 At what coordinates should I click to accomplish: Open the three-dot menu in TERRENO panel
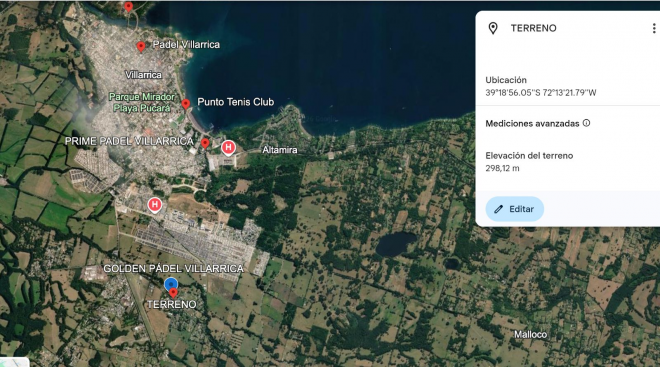click(654, 28)
